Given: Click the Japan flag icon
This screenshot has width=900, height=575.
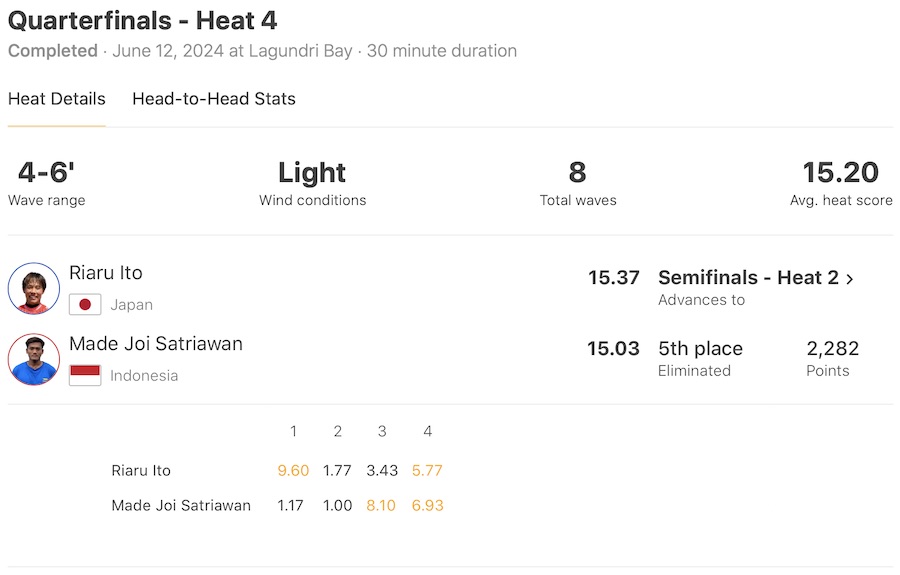Looking at the screenshot, I should click(85, 305).
